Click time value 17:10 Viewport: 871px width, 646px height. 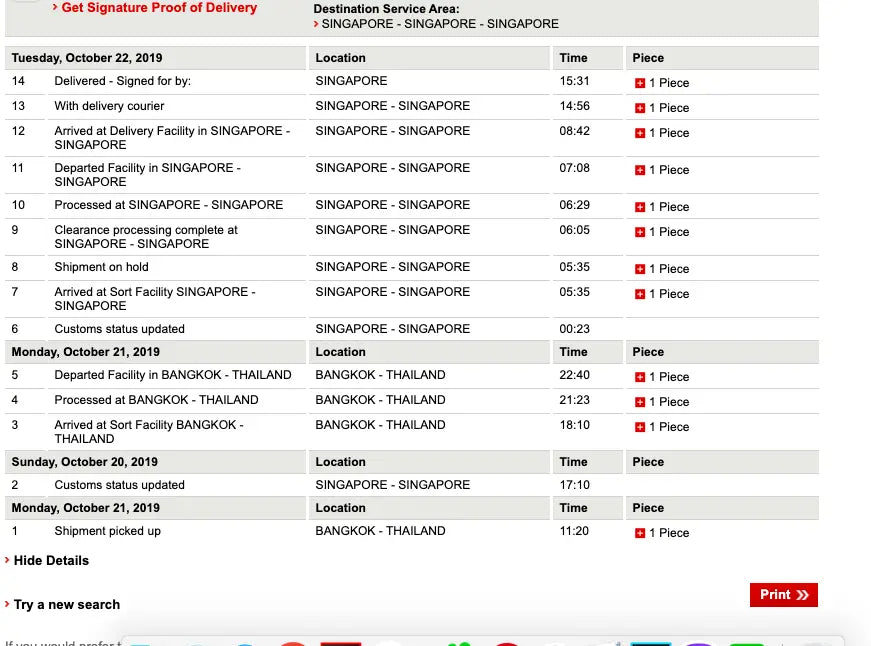pyautogui.click(x=574, y=485)
